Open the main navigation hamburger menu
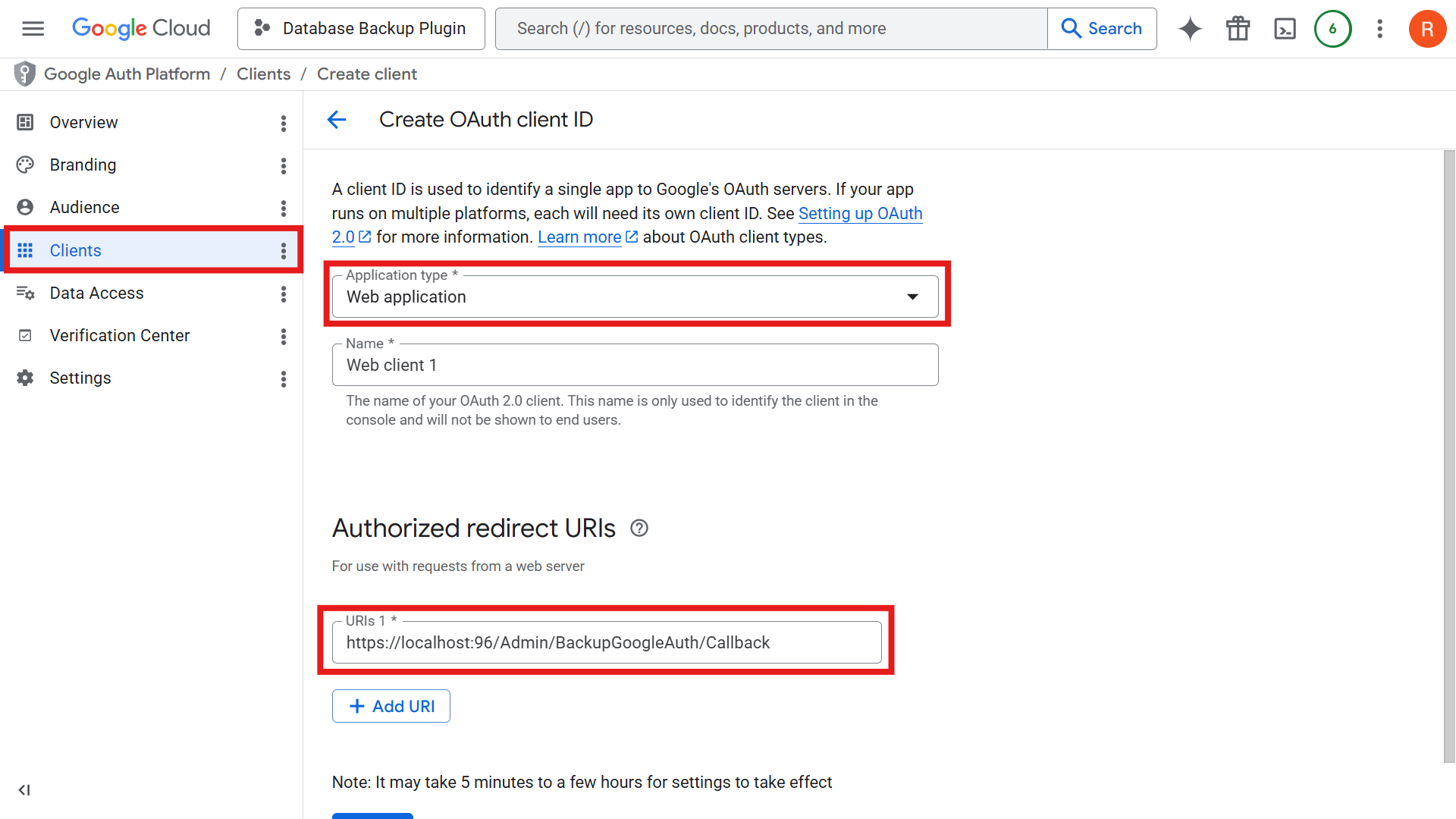This screenshot has width=1456, height=819. pos(33,29)
